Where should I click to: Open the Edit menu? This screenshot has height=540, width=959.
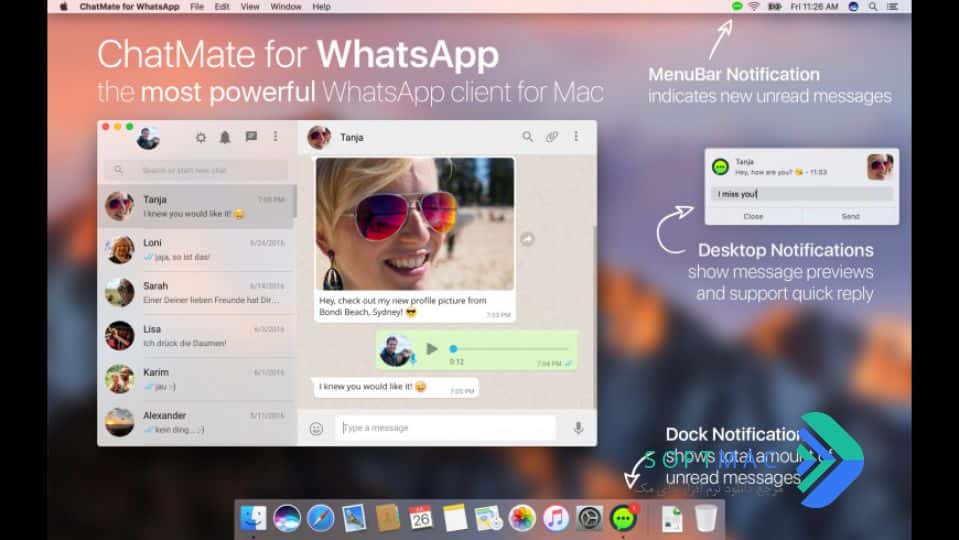[222, 7]
